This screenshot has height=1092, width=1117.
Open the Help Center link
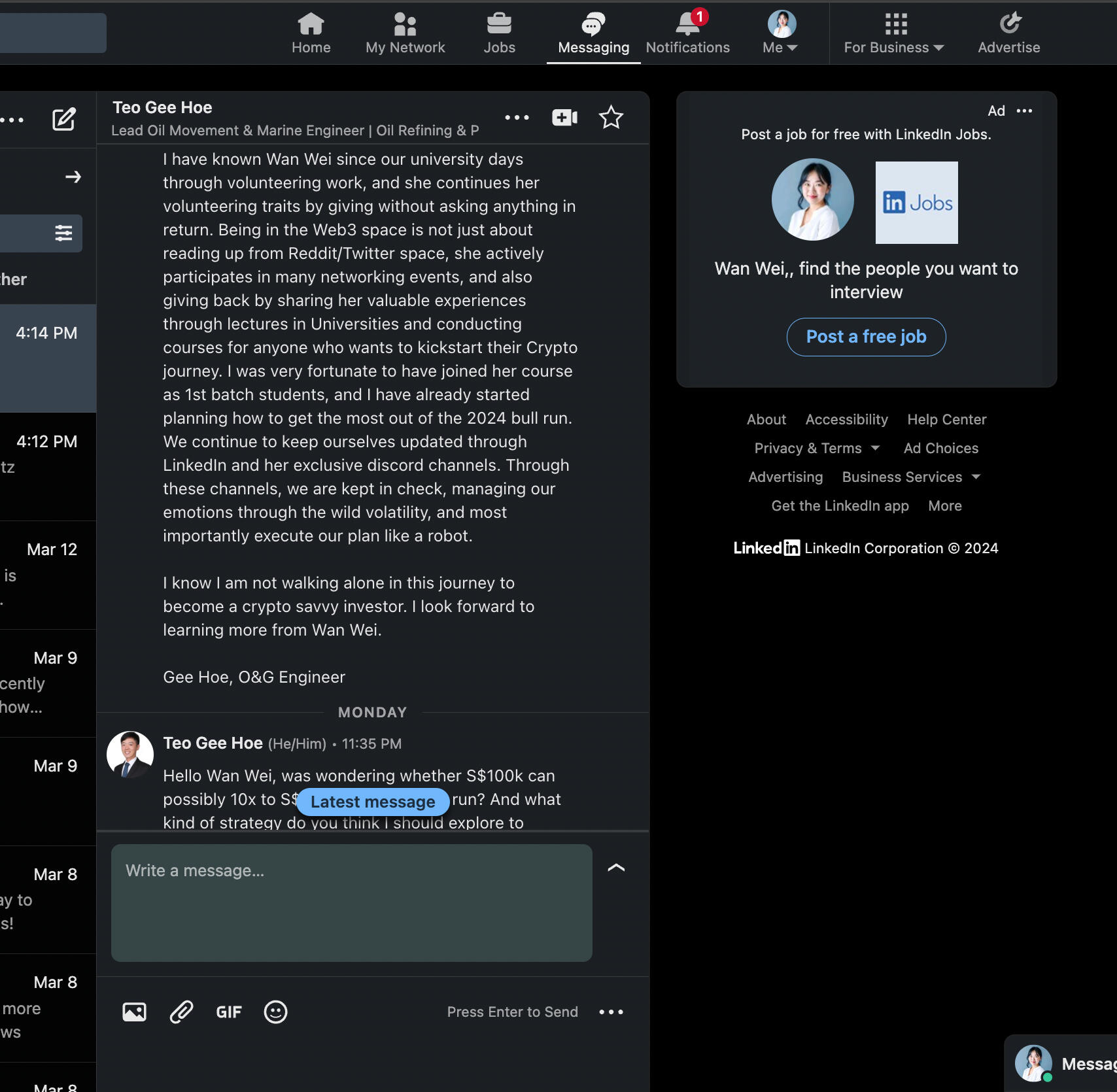tap(946, 420)
